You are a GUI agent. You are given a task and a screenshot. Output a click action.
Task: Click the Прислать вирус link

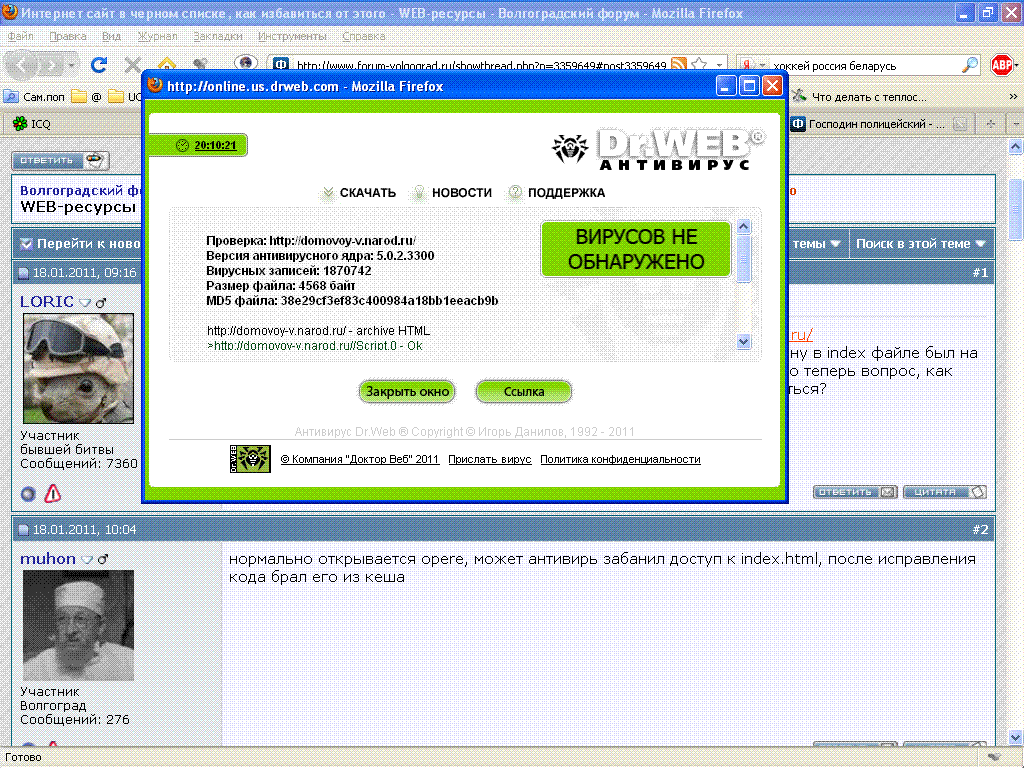coord(490,459)
